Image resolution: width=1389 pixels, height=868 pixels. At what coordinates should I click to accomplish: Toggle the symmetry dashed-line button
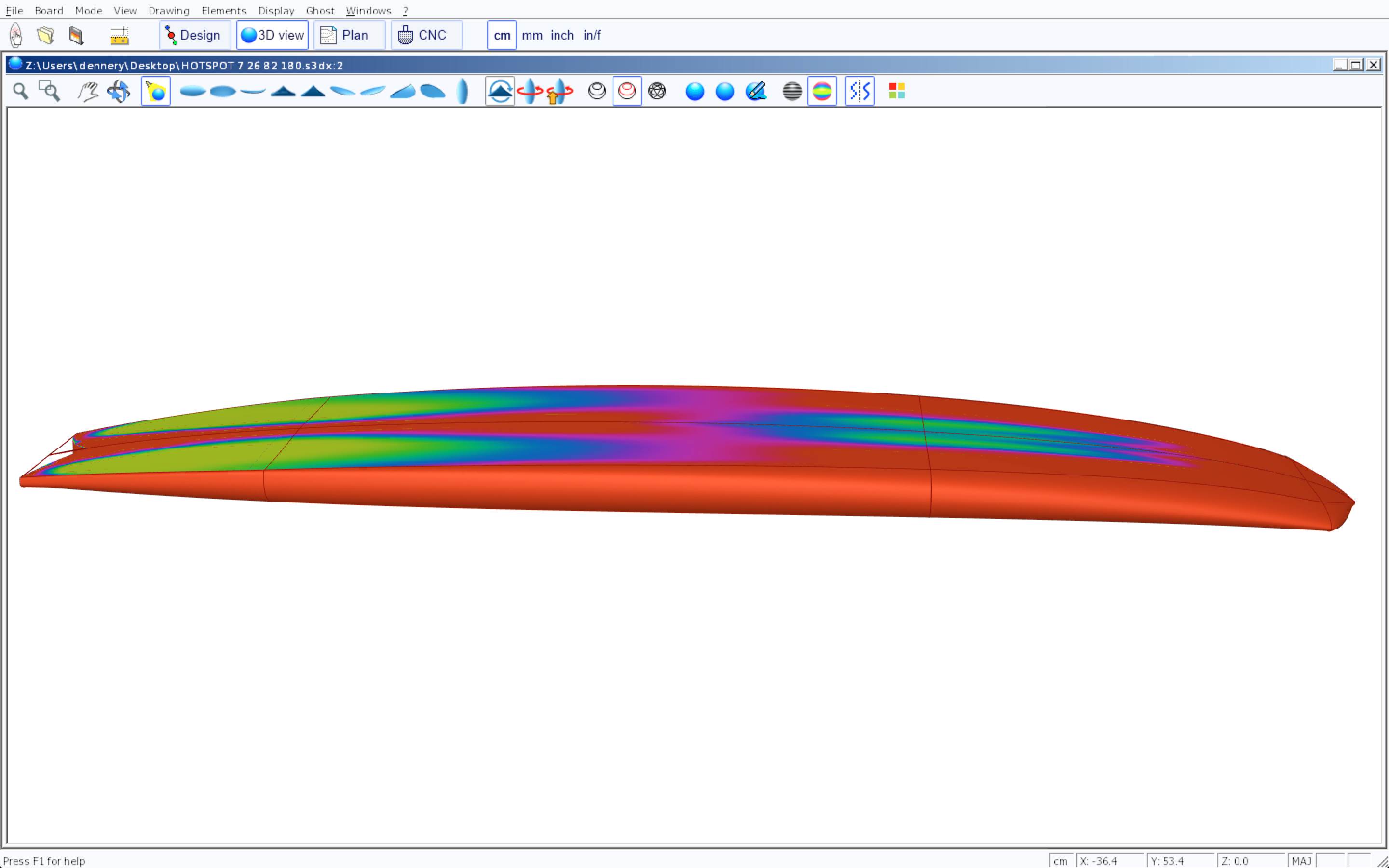tap(859, 91)
